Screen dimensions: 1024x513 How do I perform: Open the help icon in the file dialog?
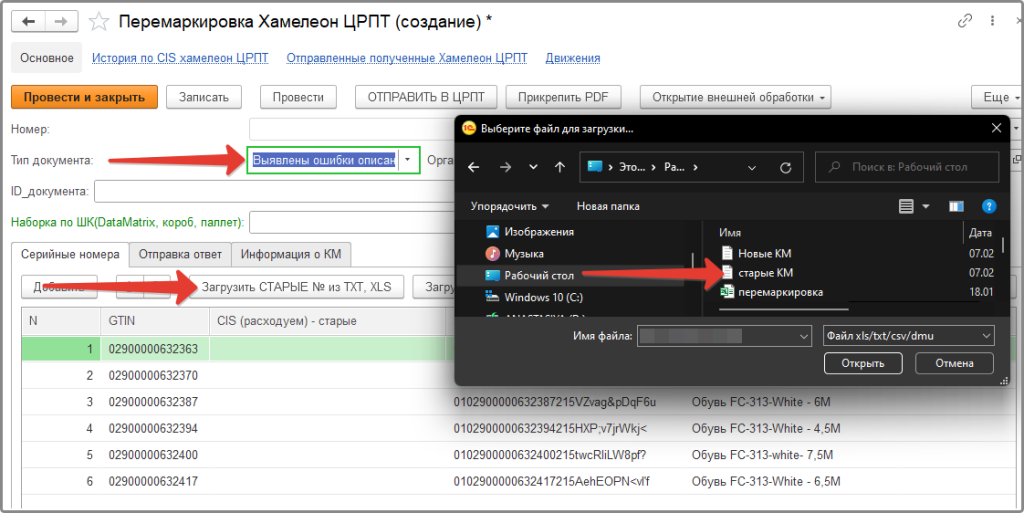pos(989,206)
